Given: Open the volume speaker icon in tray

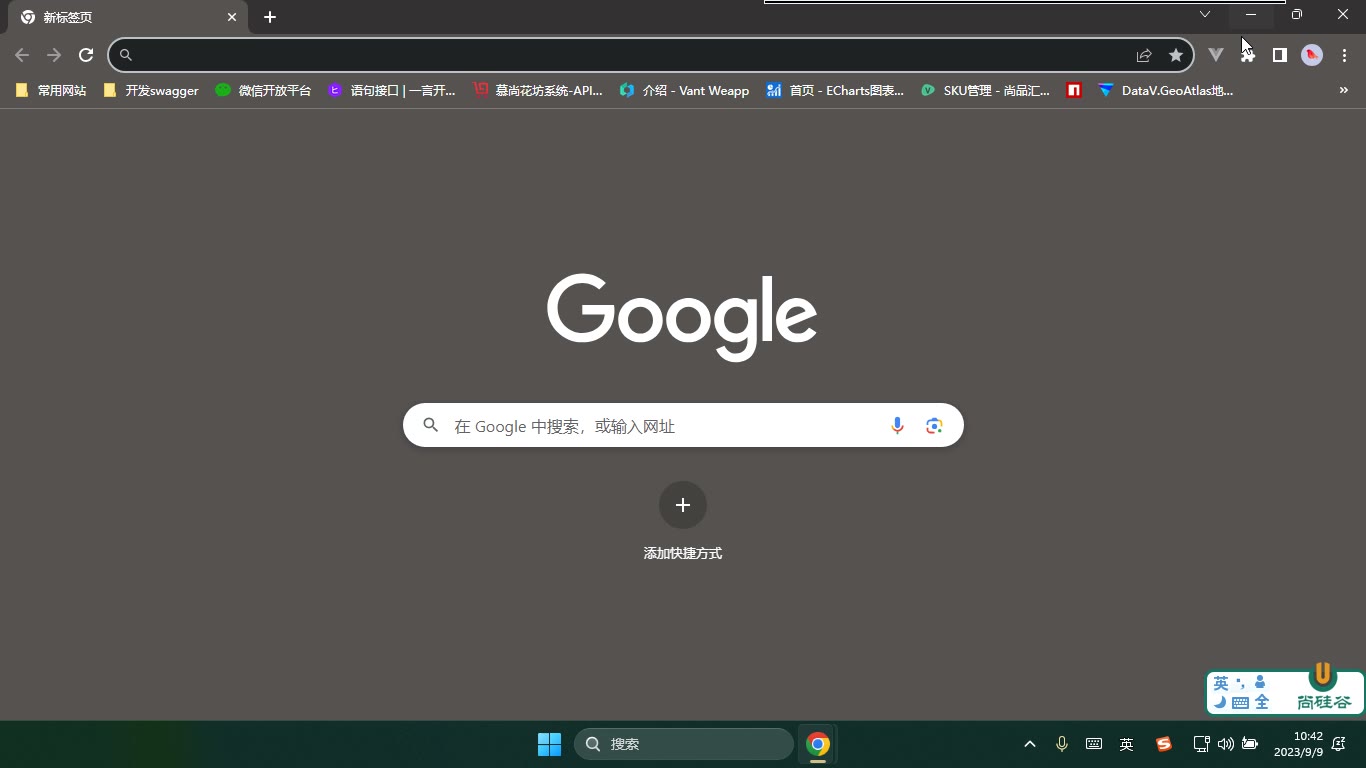Looking at the screenshot, I should [1225, 744].
